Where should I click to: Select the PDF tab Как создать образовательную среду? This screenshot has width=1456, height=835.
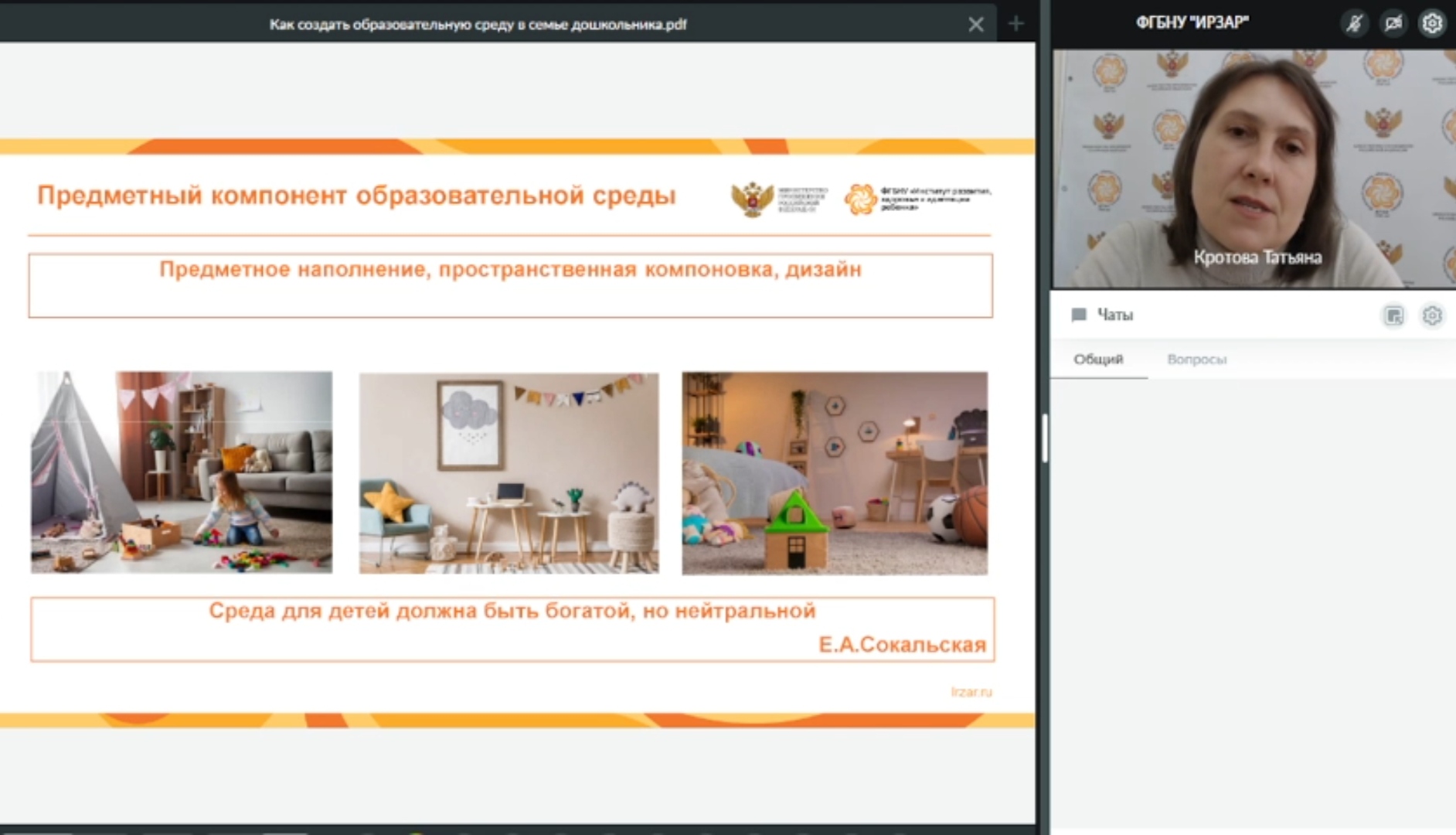pos(478,25)
